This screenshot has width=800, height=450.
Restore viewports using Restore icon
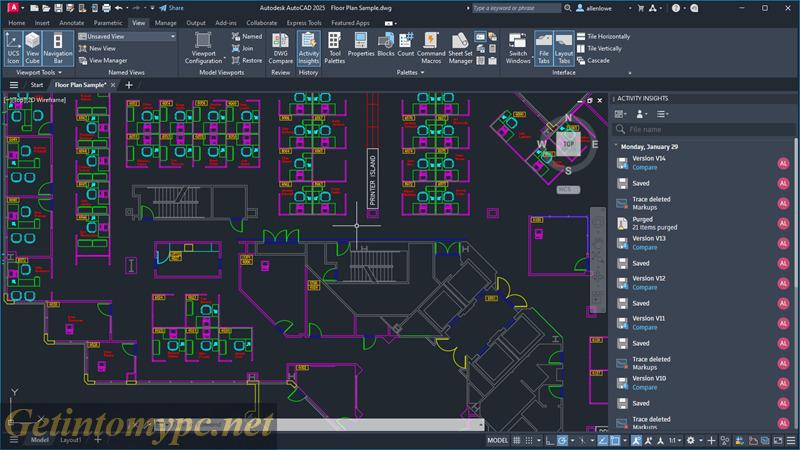click(236, 60)
